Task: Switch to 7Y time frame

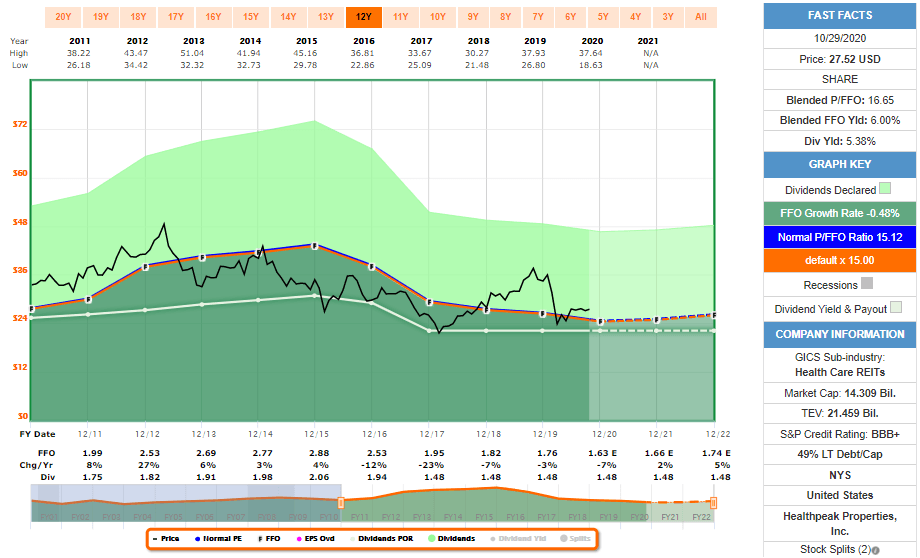Action: (x=538, y=17)
